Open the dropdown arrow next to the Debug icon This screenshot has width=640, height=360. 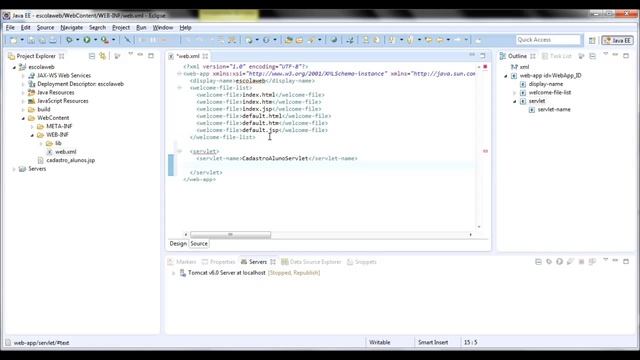click(78, 40)
